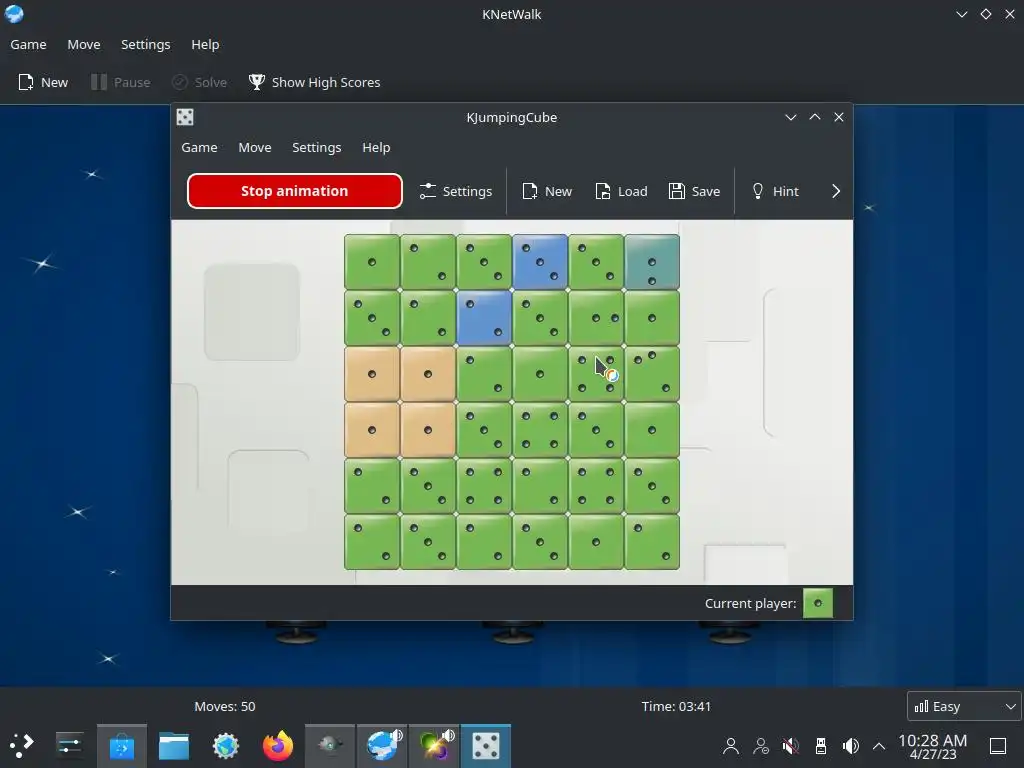
Task: Click the green cube in bottom-right corner
Action: pyautogui.click(x=652, y=542)
